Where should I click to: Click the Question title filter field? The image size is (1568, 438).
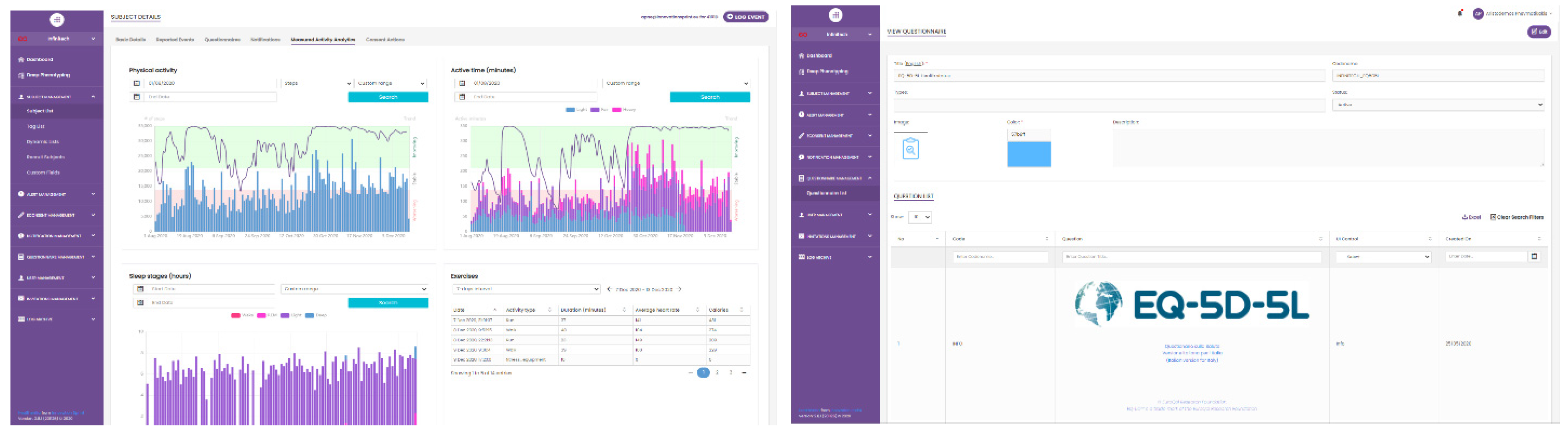click(x=1191, y=257)
